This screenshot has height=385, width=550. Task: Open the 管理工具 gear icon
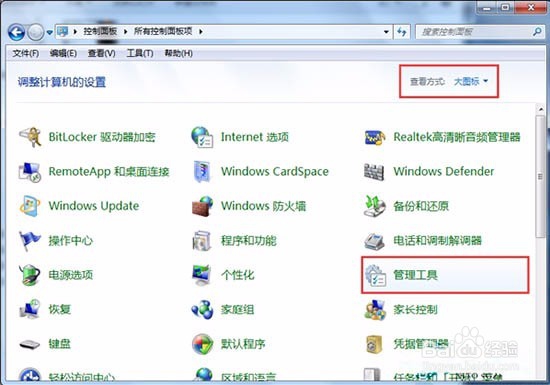click(x=375, y=275)
